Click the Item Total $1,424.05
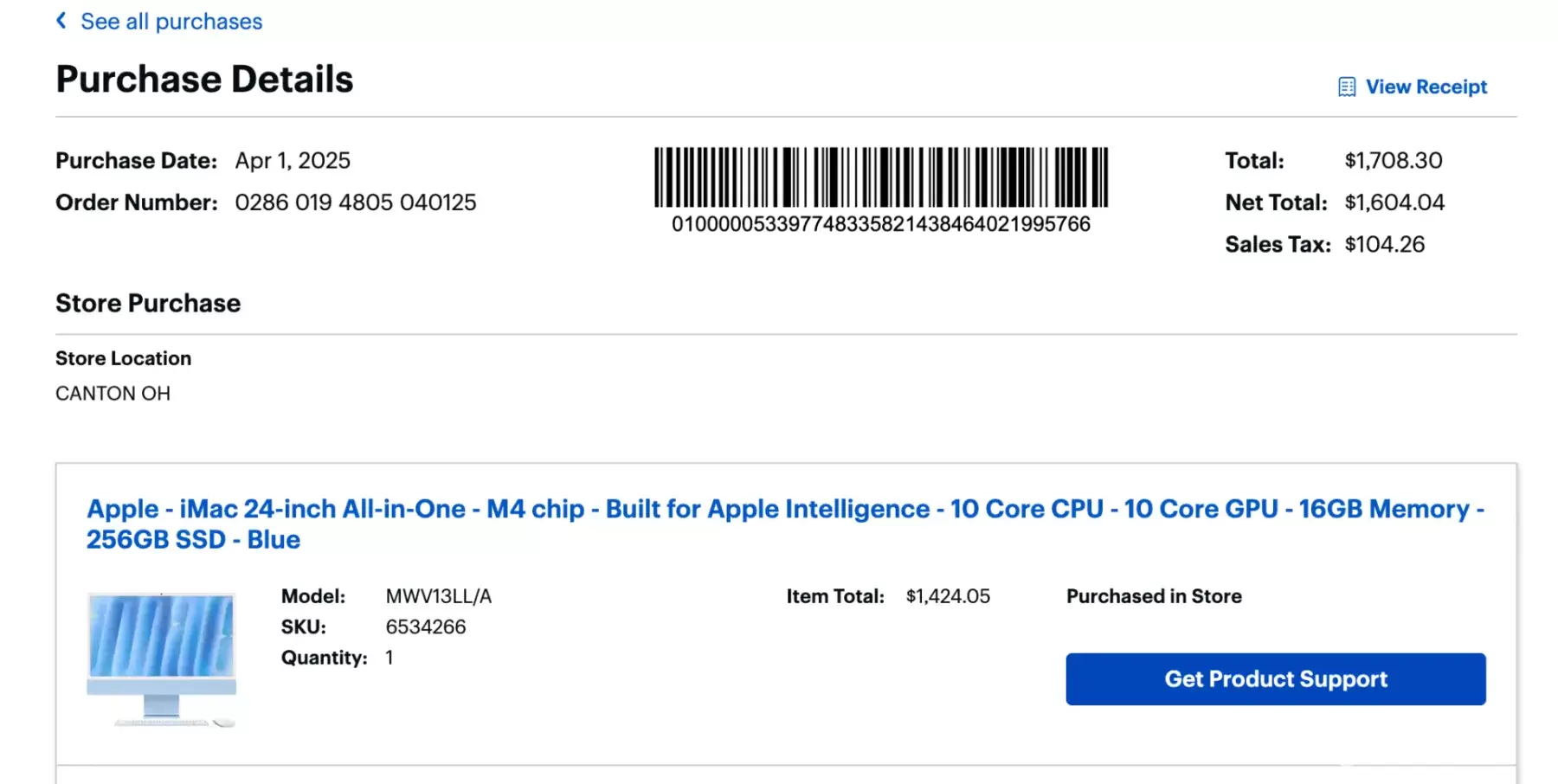The height and width of the screenshot is (784, 1558). 947,596
